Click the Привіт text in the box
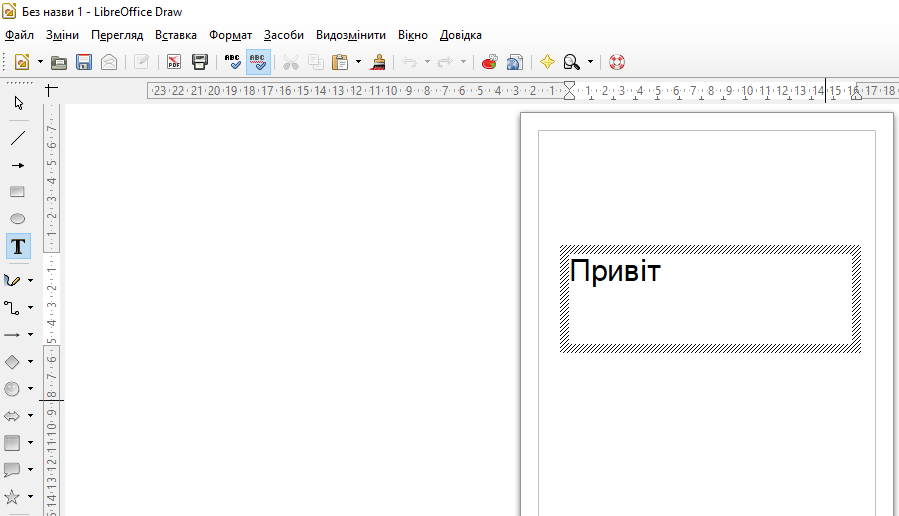This screenshot has height=516, width=899. [x=615, y=272]
